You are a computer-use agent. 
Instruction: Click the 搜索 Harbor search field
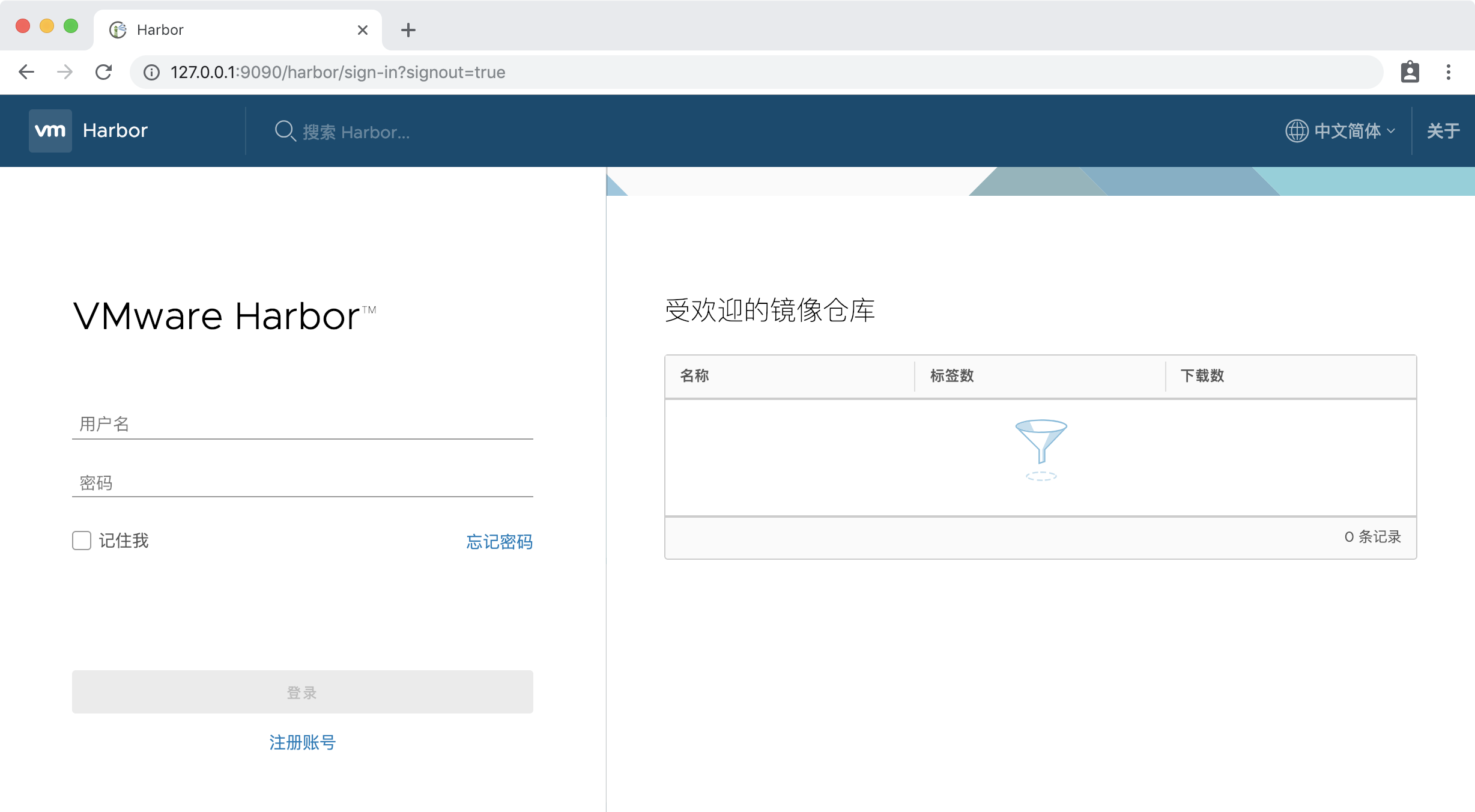[x=372, y=132]
